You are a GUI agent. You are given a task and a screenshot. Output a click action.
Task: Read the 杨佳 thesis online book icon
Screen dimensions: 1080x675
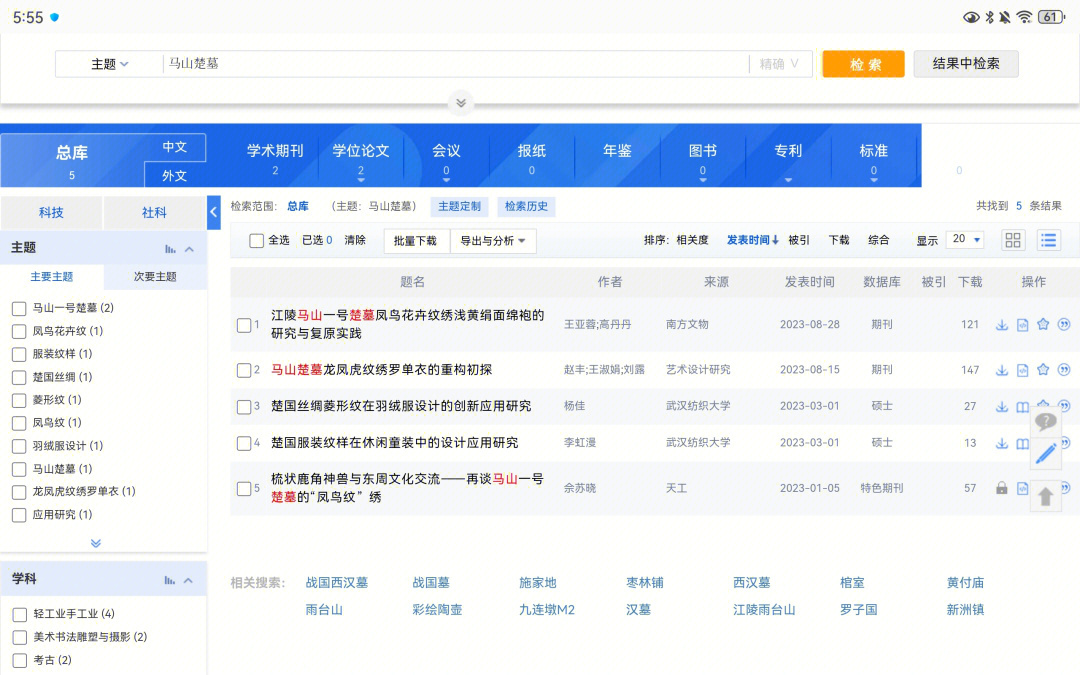[1023, 406]
